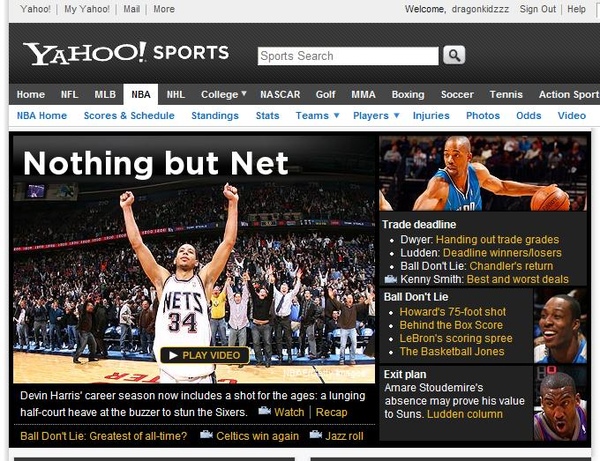The width and height of the screenshot is (600, 461).
Task: Open the Golf tab
Action: pos(325,94)
